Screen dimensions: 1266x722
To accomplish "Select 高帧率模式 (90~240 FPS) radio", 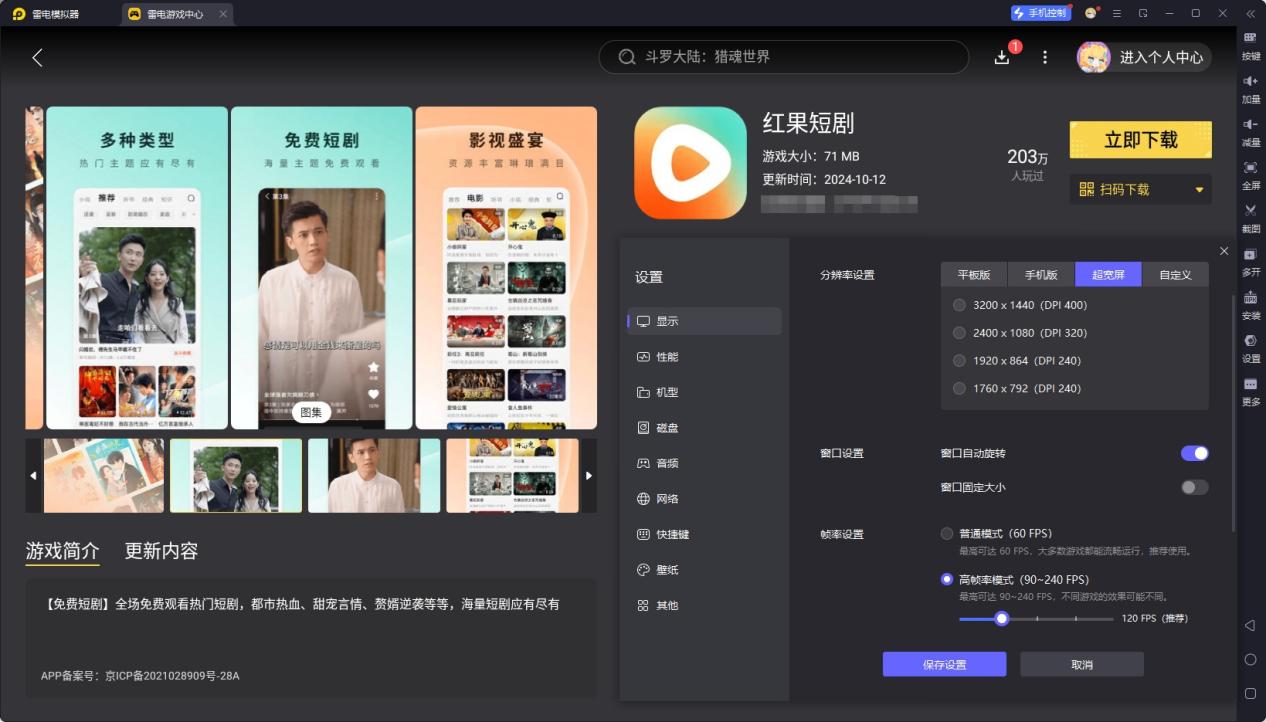I will (947, 579).
